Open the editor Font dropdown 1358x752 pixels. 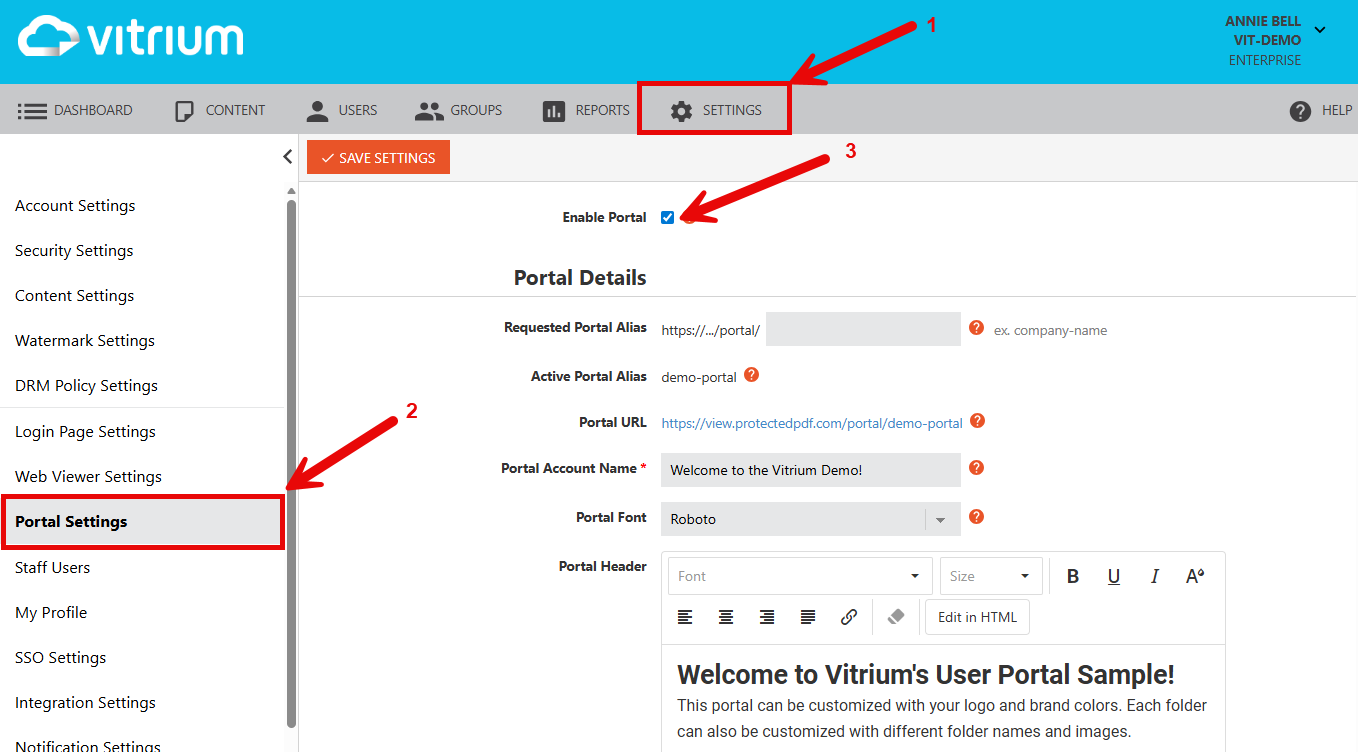pos(800,576)
